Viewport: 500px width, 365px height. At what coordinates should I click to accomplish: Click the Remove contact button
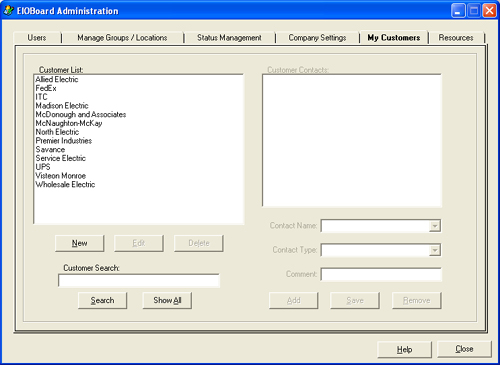417,301
